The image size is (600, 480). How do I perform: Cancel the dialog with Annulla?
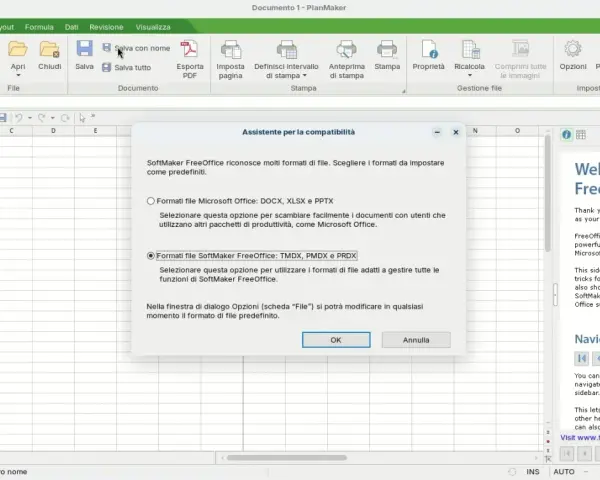point(416,340)
